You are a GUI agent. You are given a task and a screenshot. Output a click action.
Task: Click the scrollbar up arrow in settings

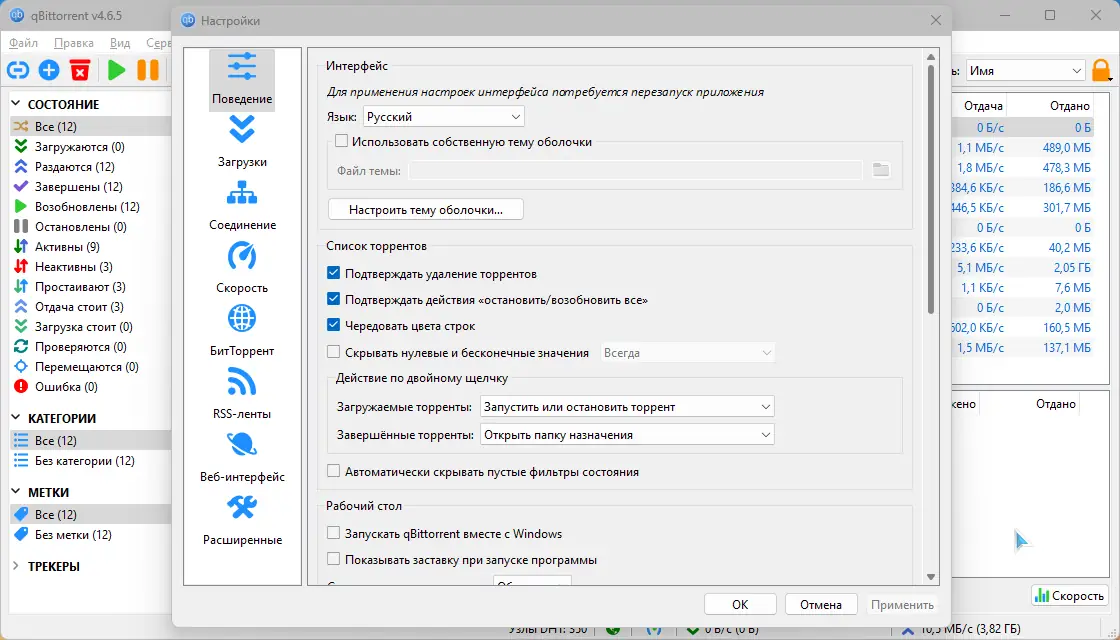tap(931, 57)
